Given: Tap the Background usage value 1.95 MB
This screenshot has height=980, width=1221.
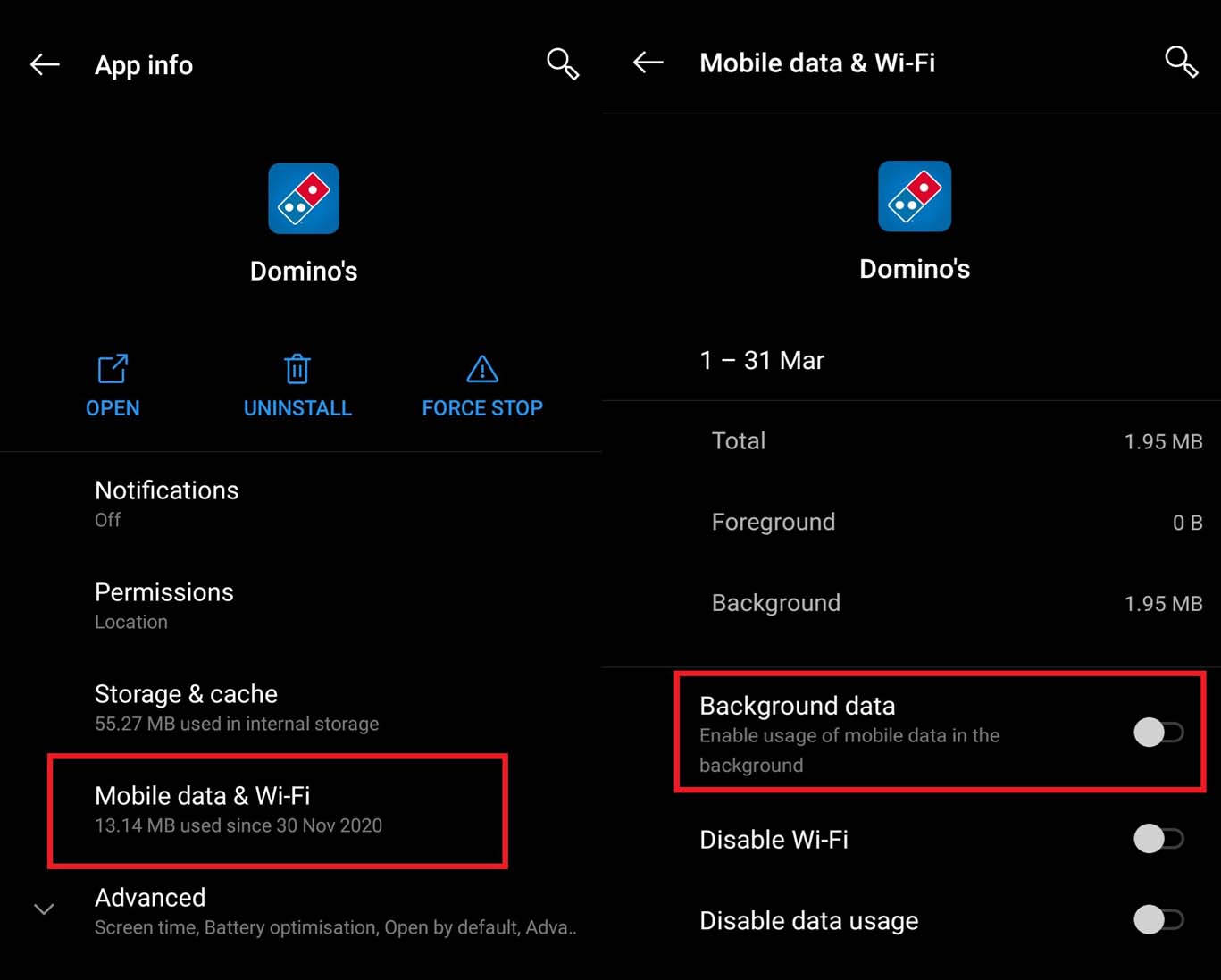Looking at the screenshot, I should point(1163,603).
